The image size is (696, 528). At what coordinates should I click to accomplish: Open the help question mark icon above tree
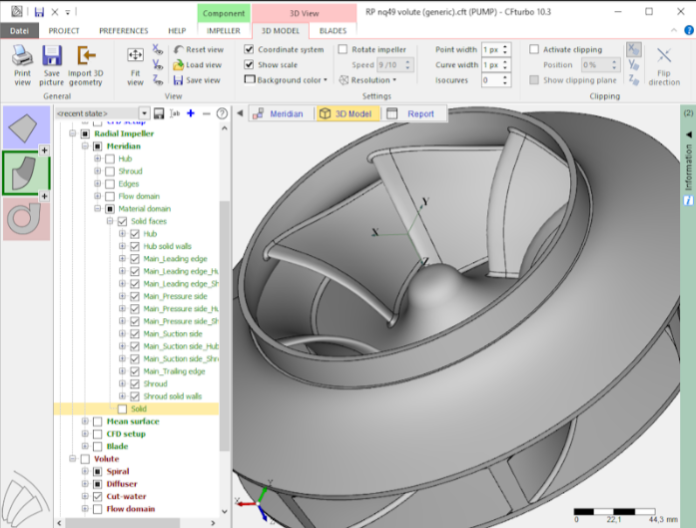point(222,114)
